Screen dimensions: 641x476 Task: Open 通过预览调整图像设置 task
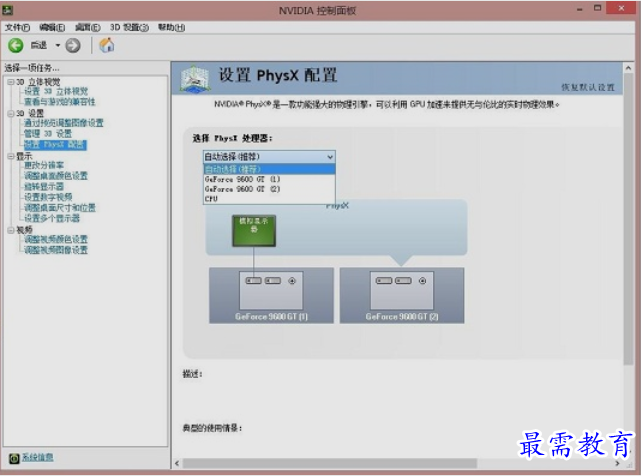[64, 123]
